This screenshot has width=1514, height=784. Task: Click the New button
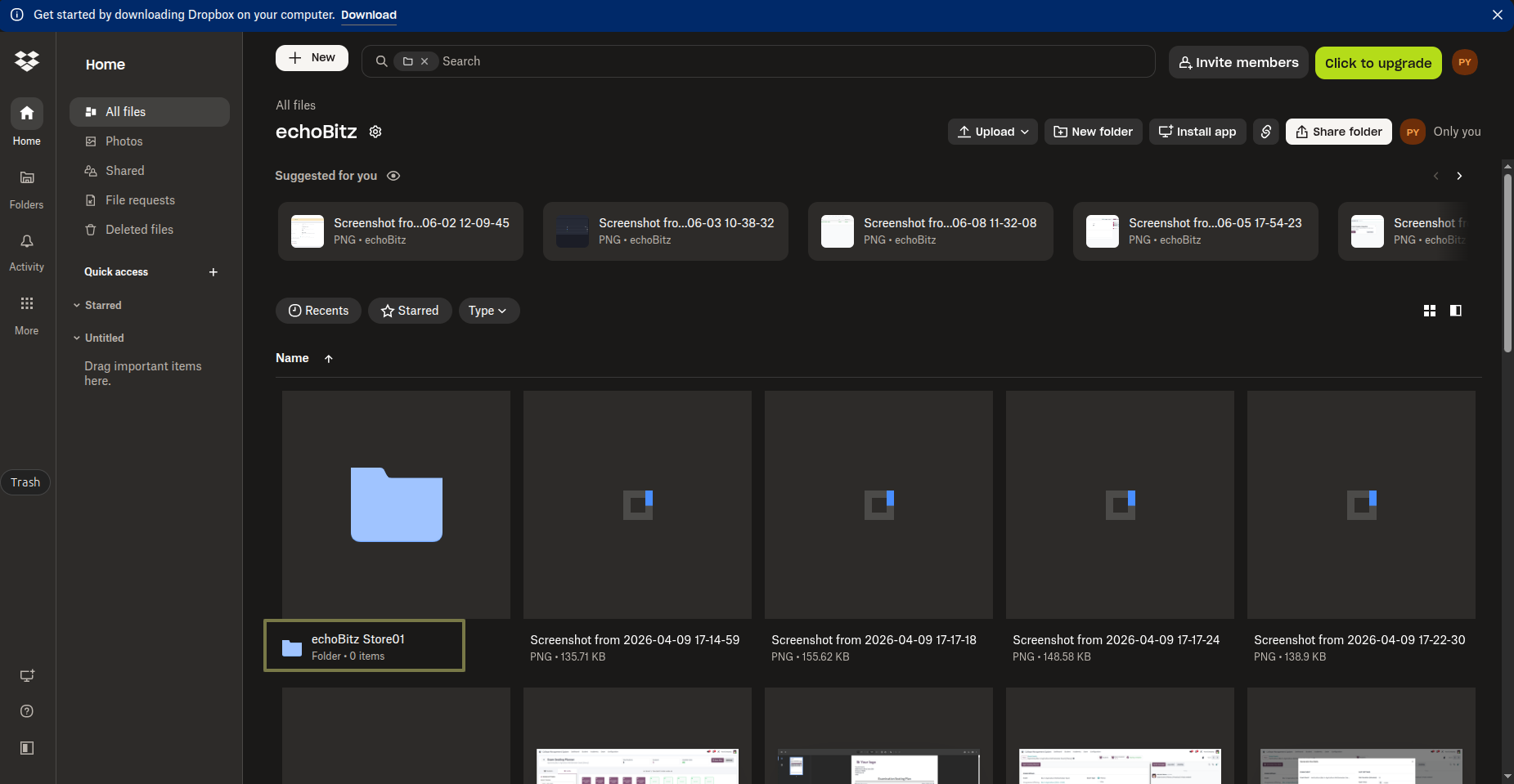tap(312, 58)
